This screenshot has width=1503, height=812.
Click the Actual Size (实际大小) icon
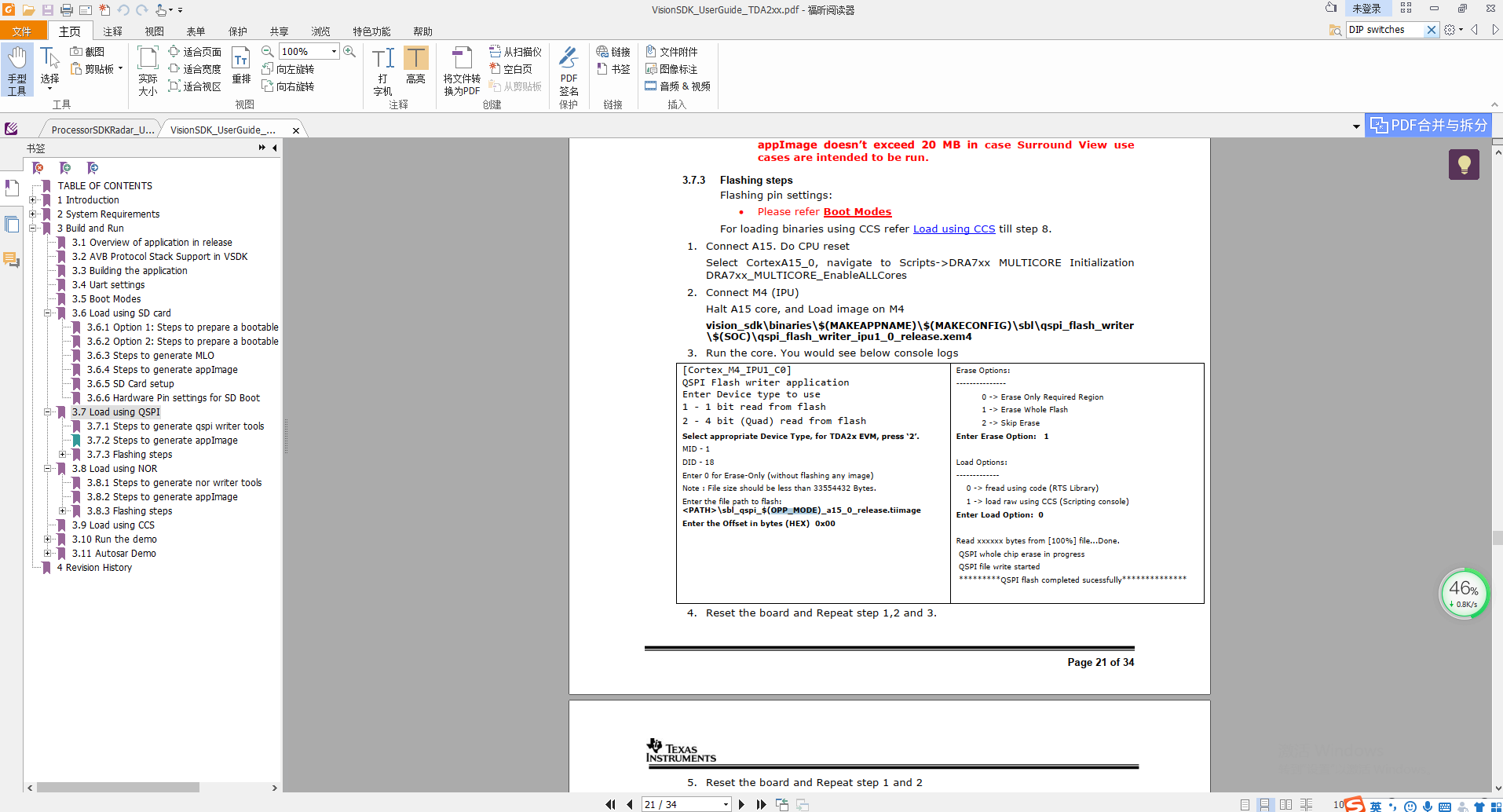(148, 71)
